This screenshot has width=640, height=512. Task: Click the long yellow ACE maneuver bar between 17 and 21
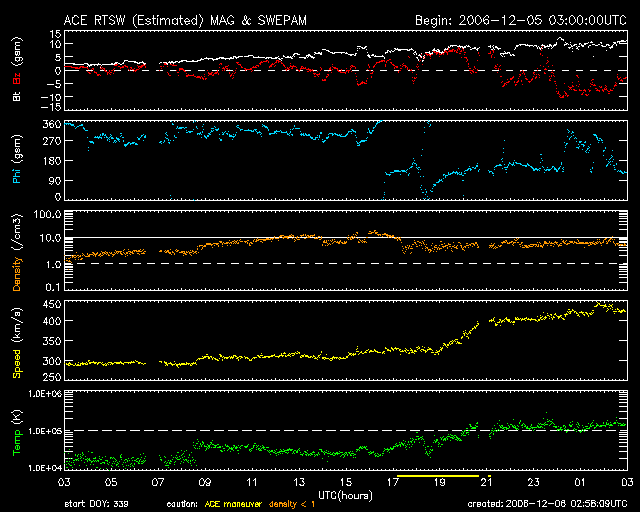(438, 476)
